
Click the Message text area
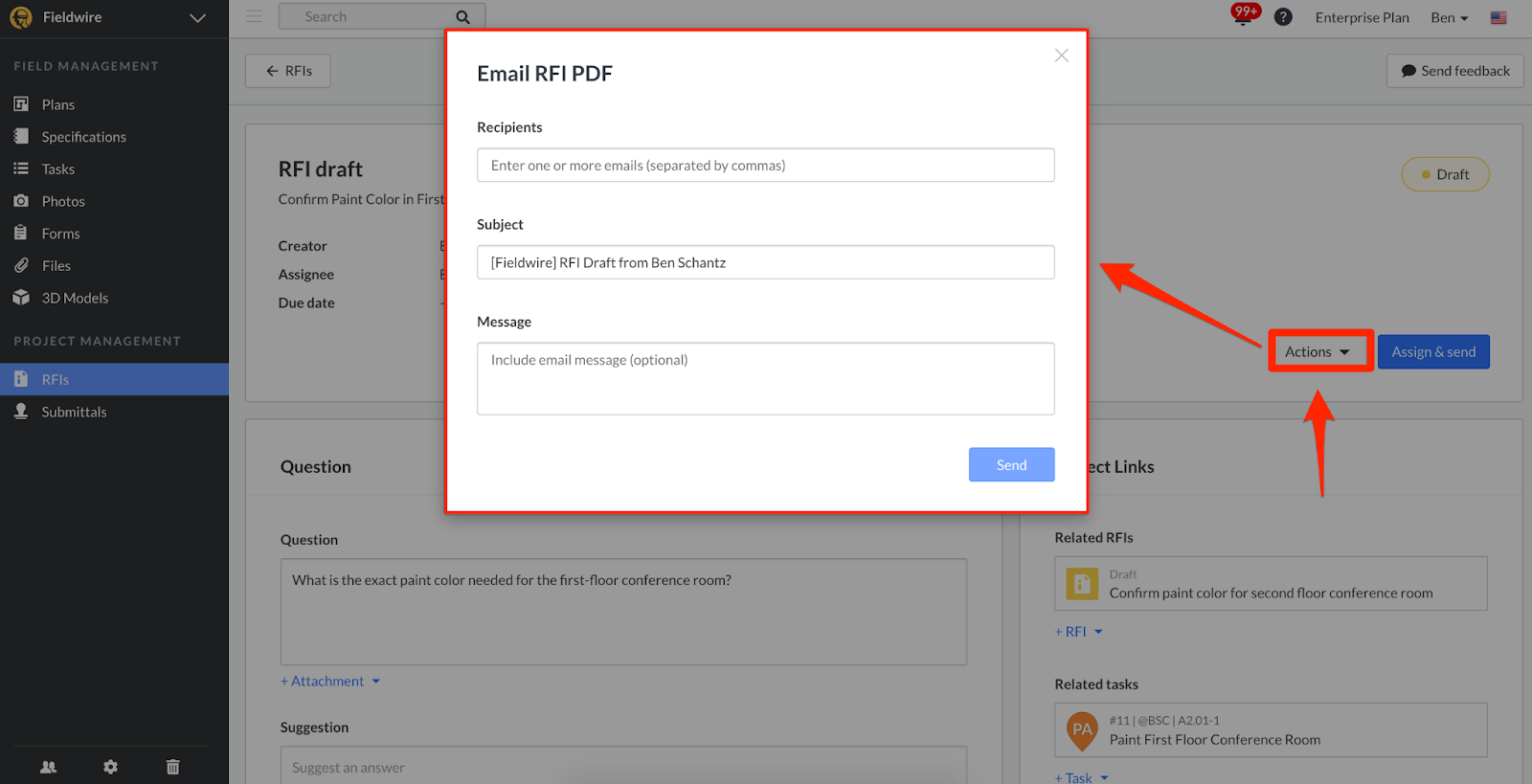coord(765,379)
